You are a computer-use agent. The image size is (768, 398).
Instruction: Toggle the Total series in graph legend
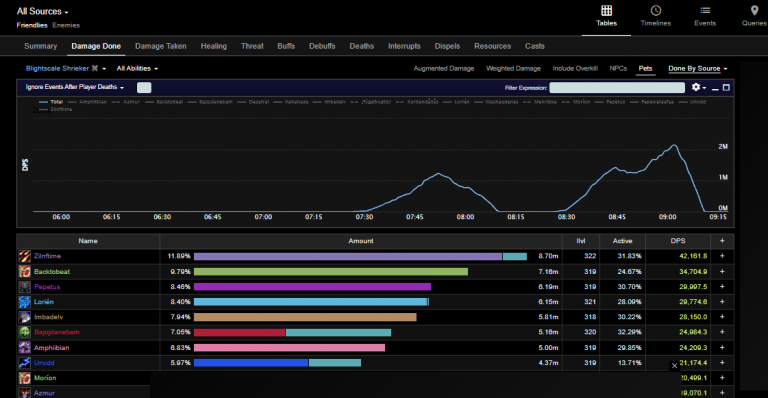click(x=51, y=102)
